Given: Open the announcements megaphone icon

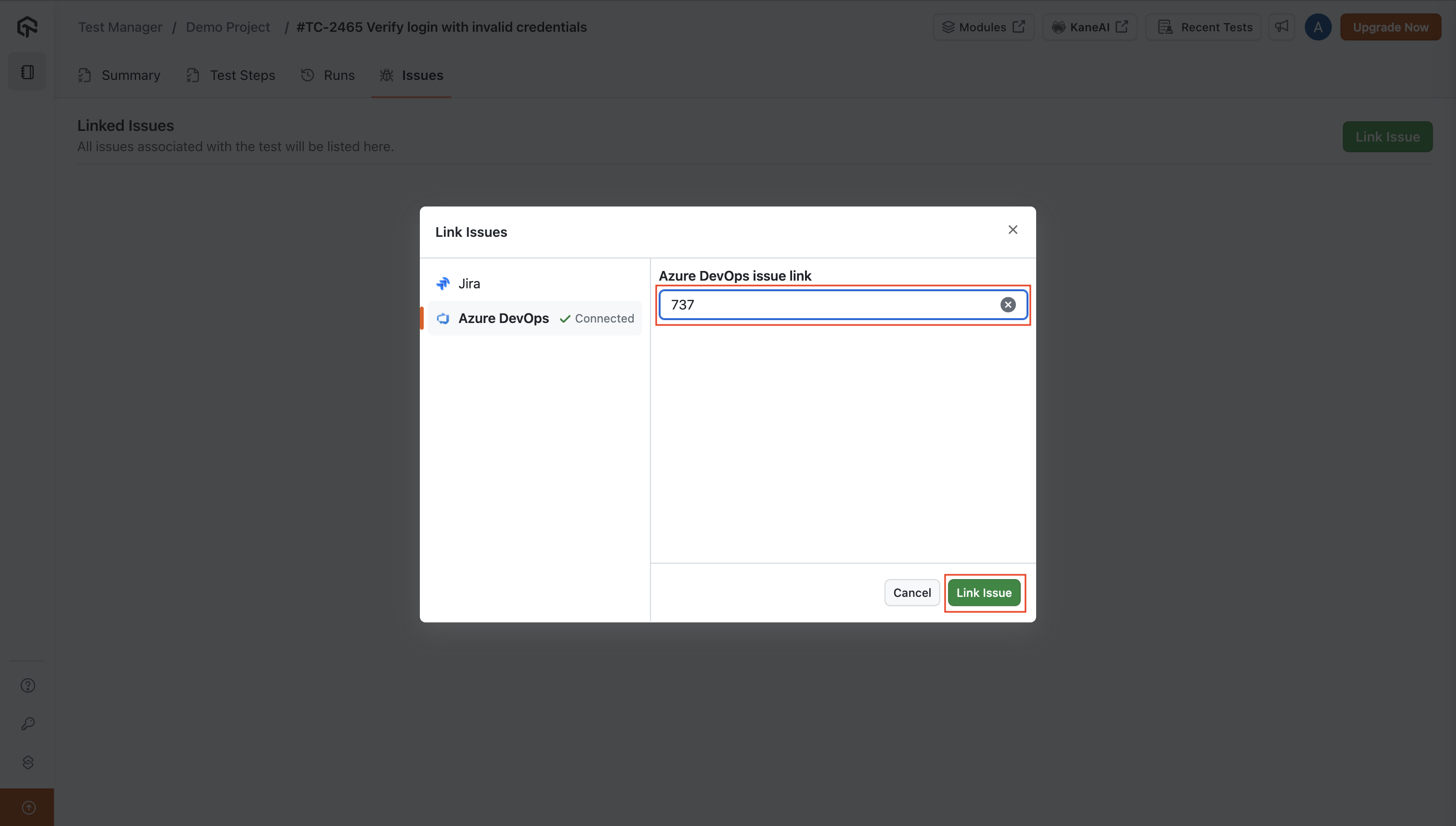Looking at the screenshot, I should [x=1281, y=26].
